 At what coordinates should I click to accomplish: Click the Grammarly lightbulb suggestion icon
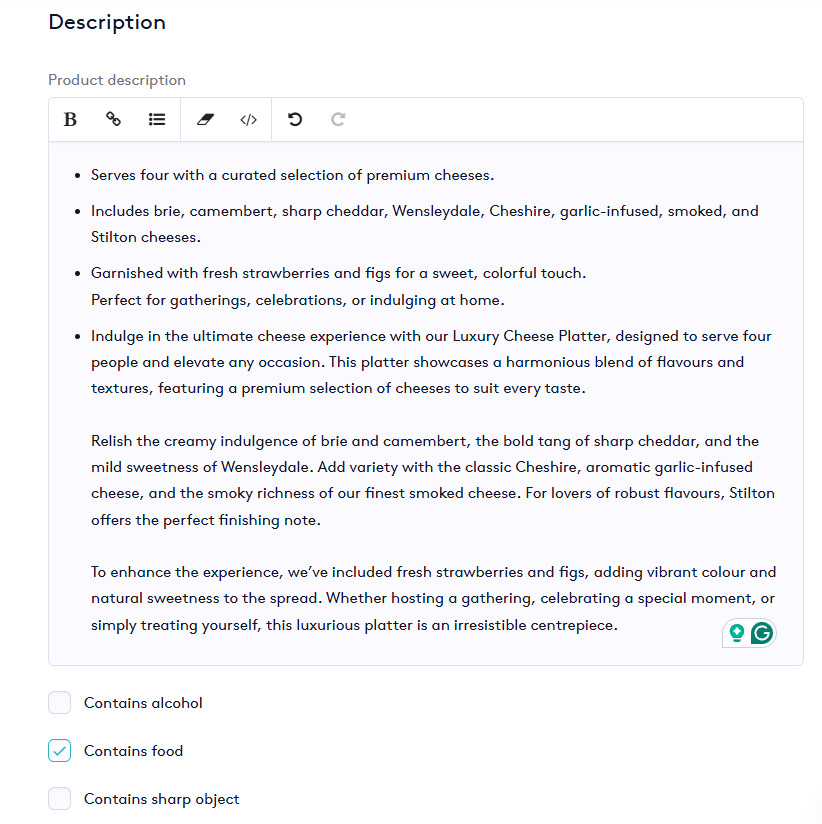(737, 633)
